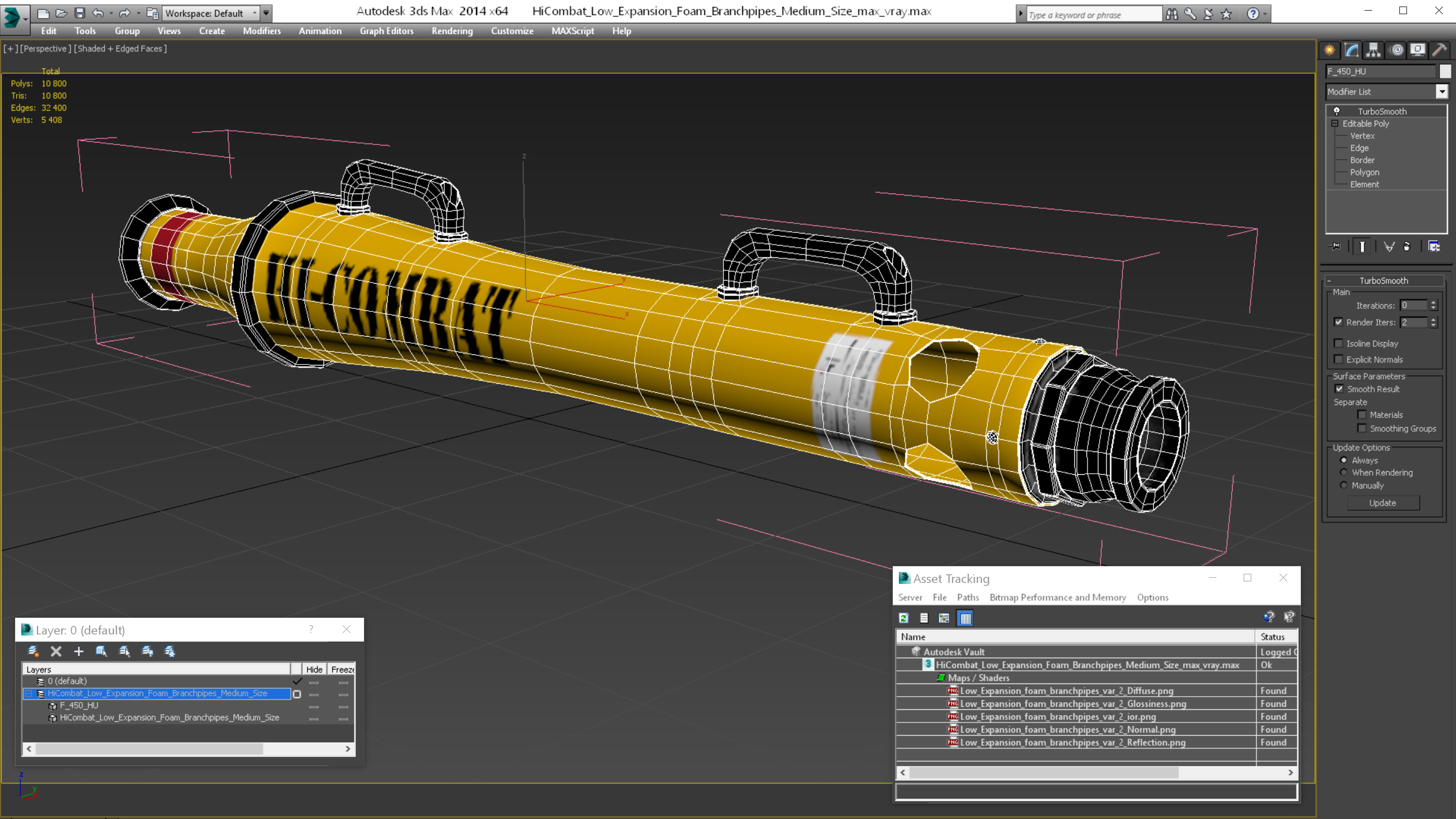Select the Polygon sub-object level
This screenshot has width=1456, height=819.
click(1364, 172)
